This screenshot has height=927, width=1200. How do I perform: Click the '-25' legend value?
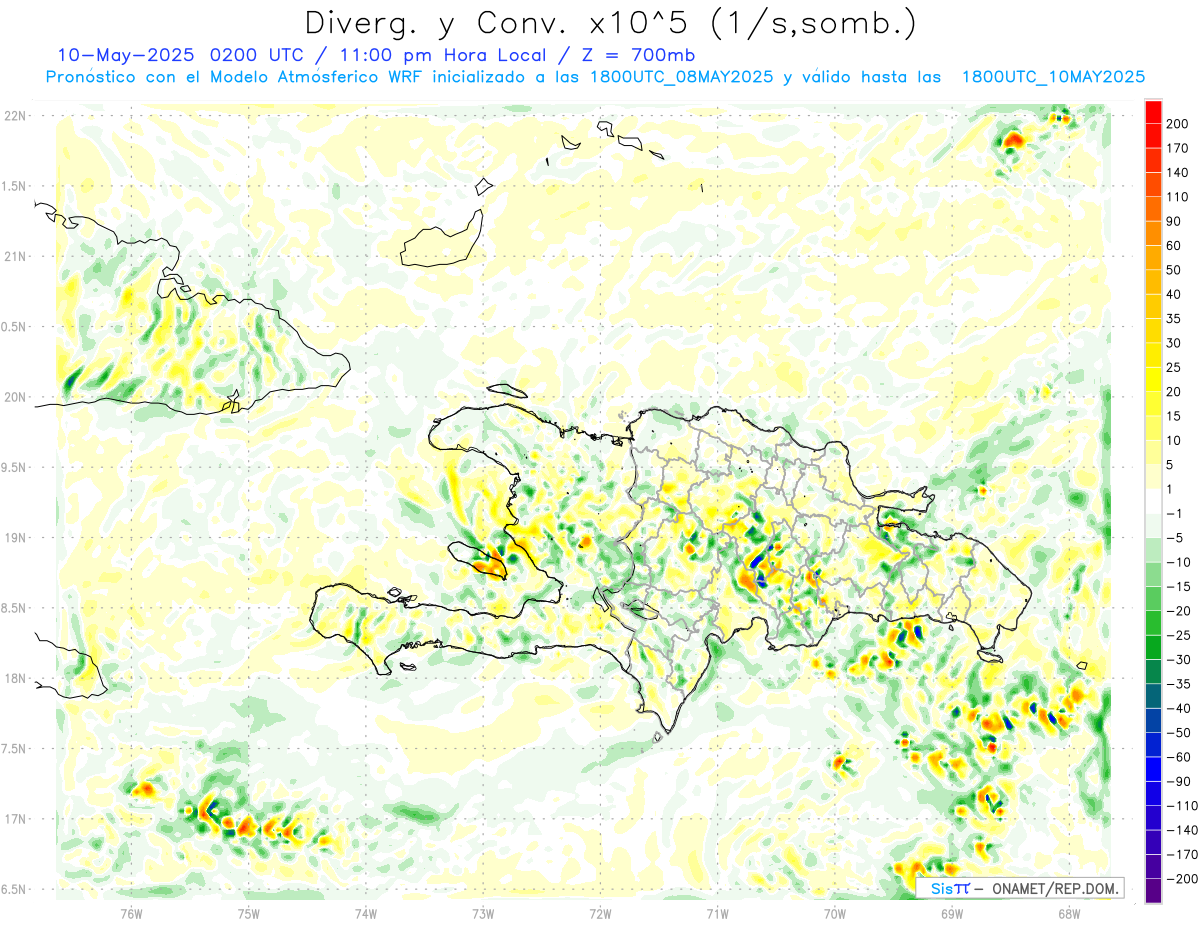(1178, 636)
